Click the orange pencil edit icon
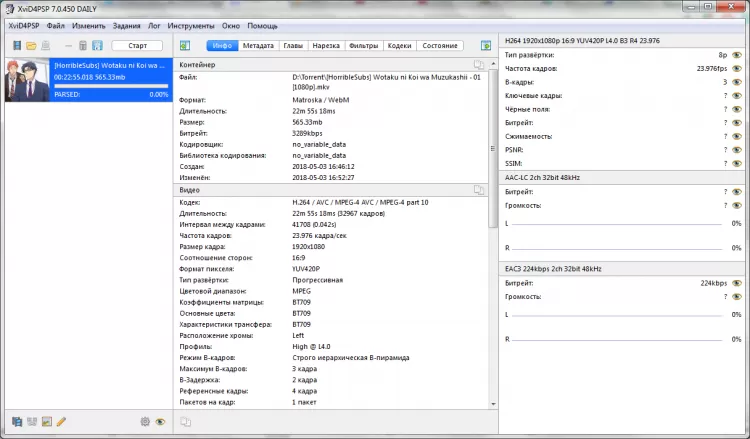This screenshot has height=439, width=750. point(61,421)
